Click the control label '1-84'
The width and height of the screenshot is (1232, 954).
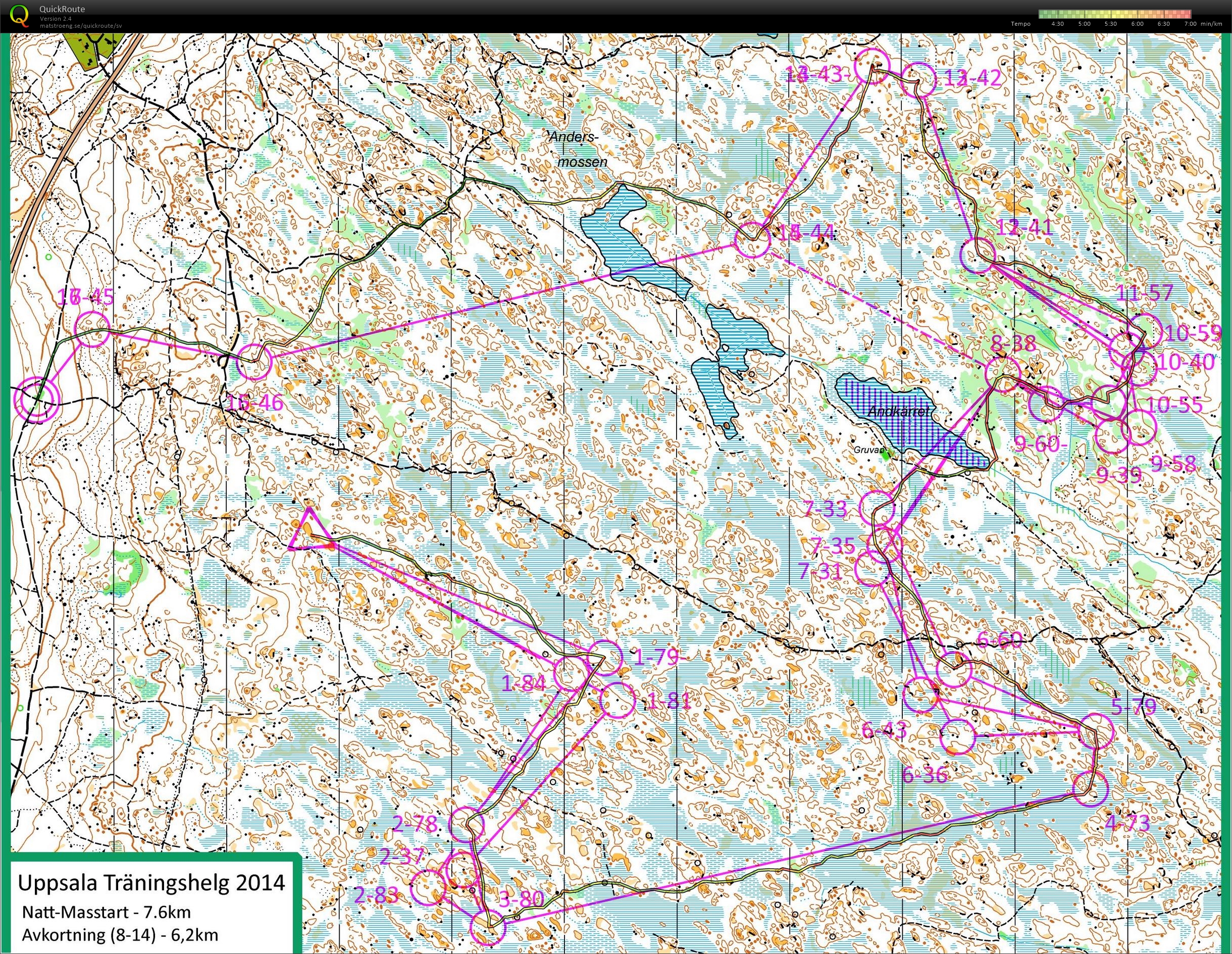(524, 684)
